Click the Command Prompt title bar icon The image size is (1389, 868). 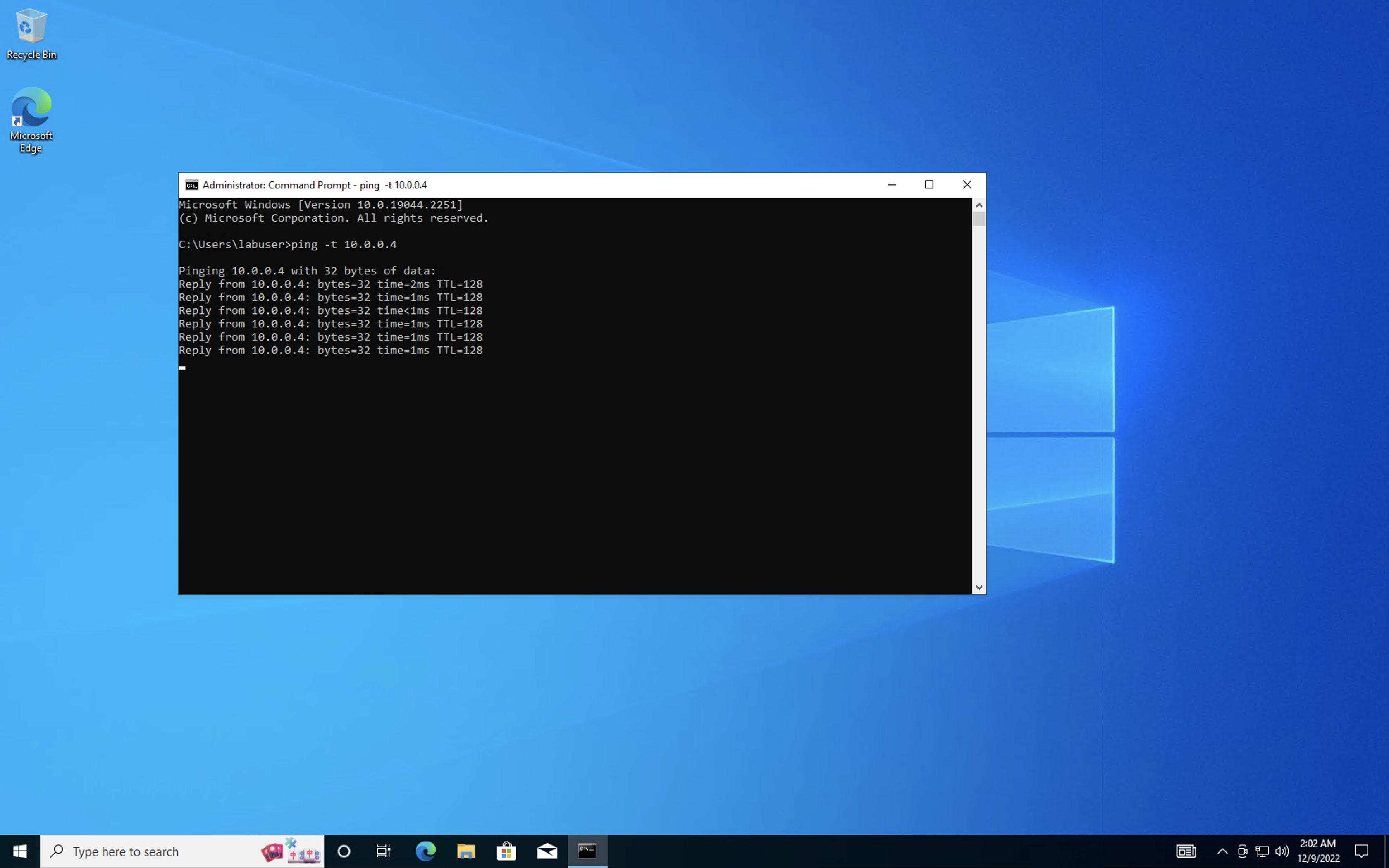pos(192,185)
